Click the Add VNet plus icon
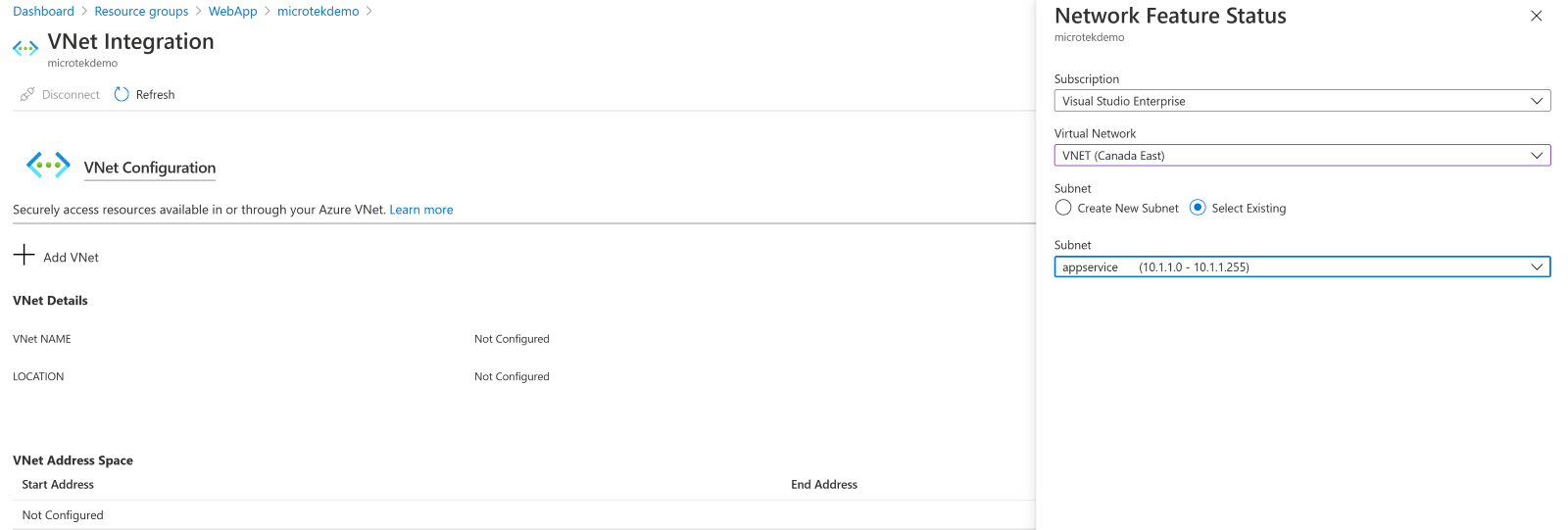 pyautogui.click(x=24, y=256)
